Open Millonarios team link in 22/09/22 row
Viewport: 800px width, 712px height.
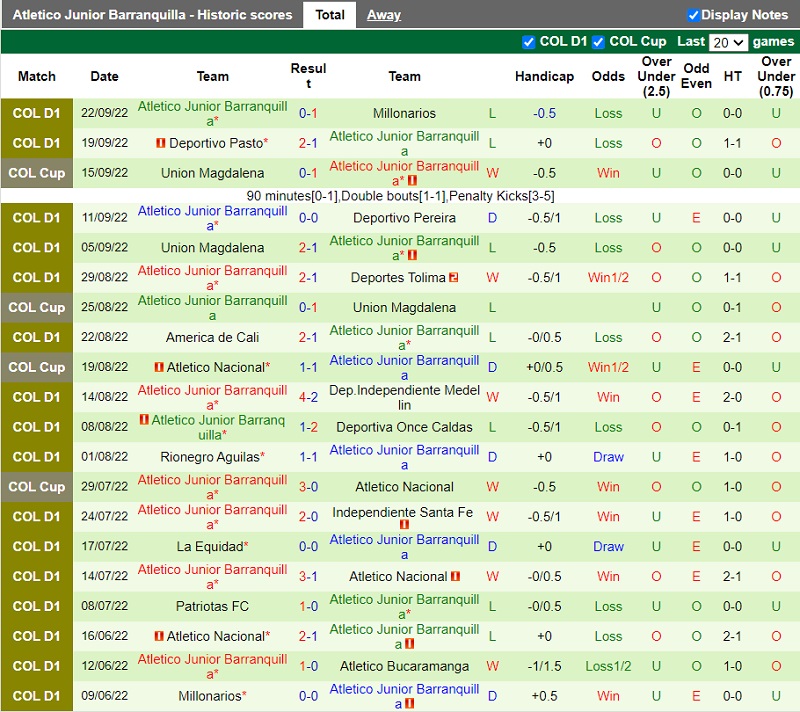click(x=404, y=114)
